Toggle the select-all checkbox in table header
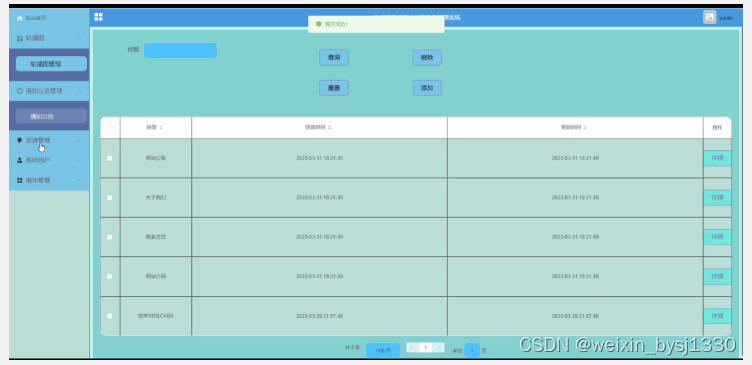752x365 pixels. 110,128
